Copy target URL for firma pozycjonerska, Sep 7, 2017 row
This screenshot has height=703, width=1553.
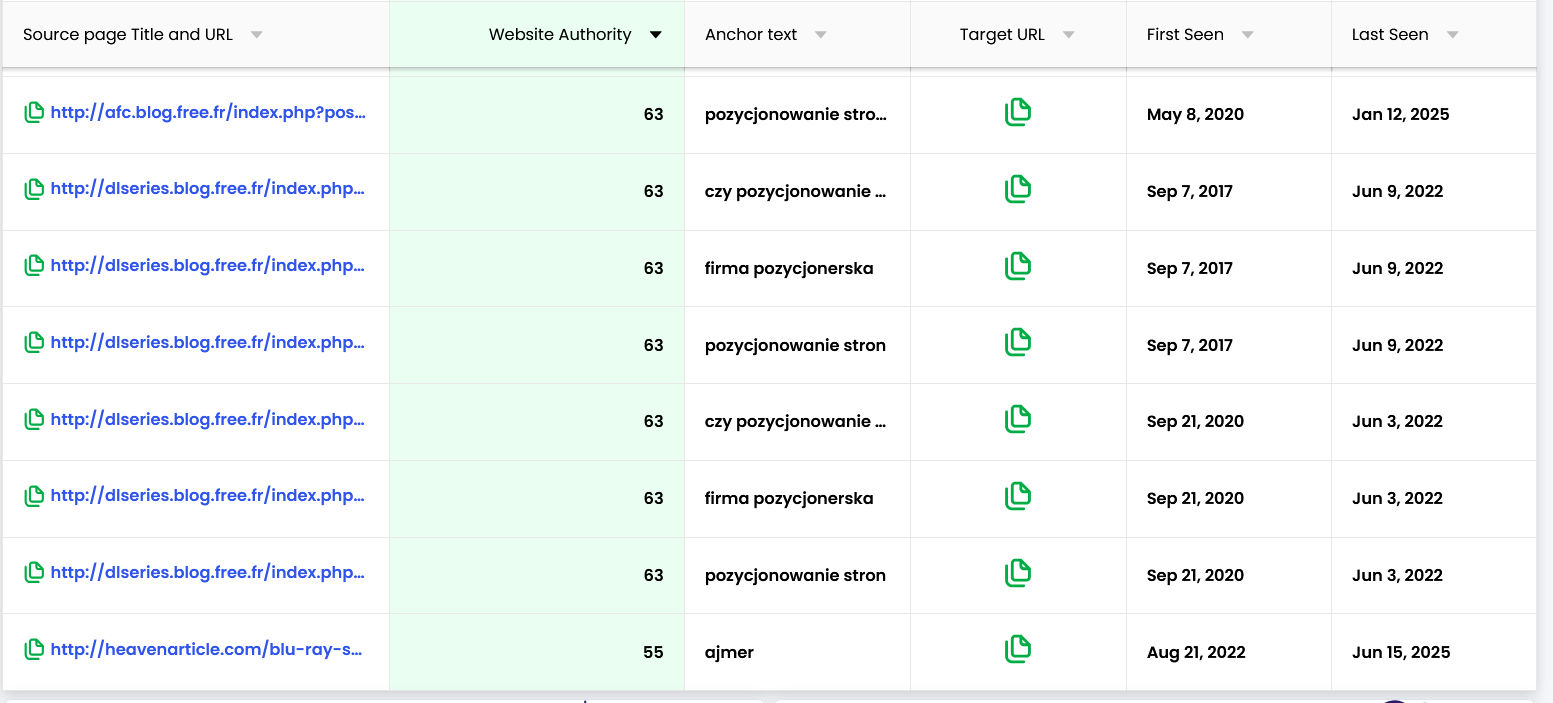pos(1017,266)
